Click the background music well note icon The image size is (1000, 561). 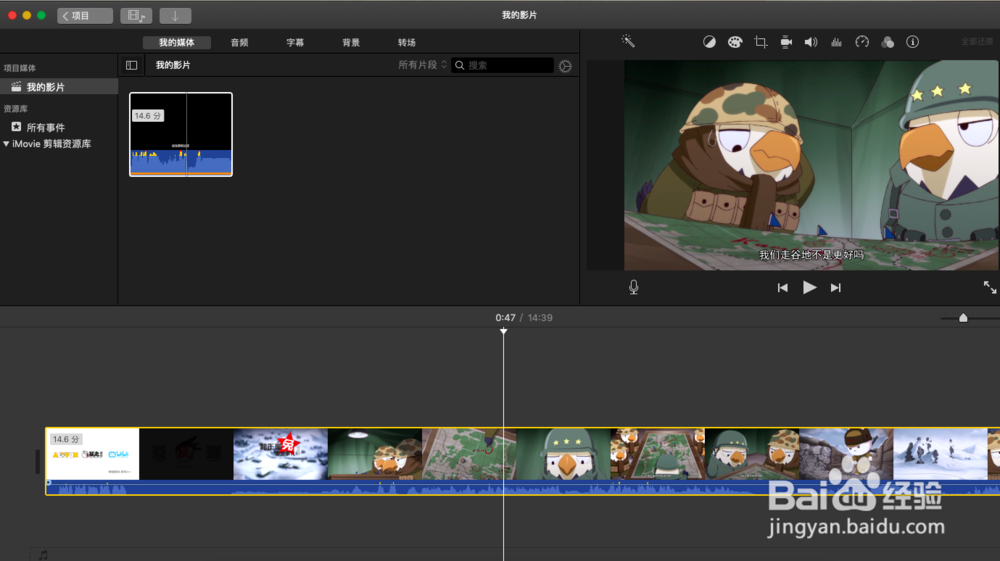coord(43,555)
